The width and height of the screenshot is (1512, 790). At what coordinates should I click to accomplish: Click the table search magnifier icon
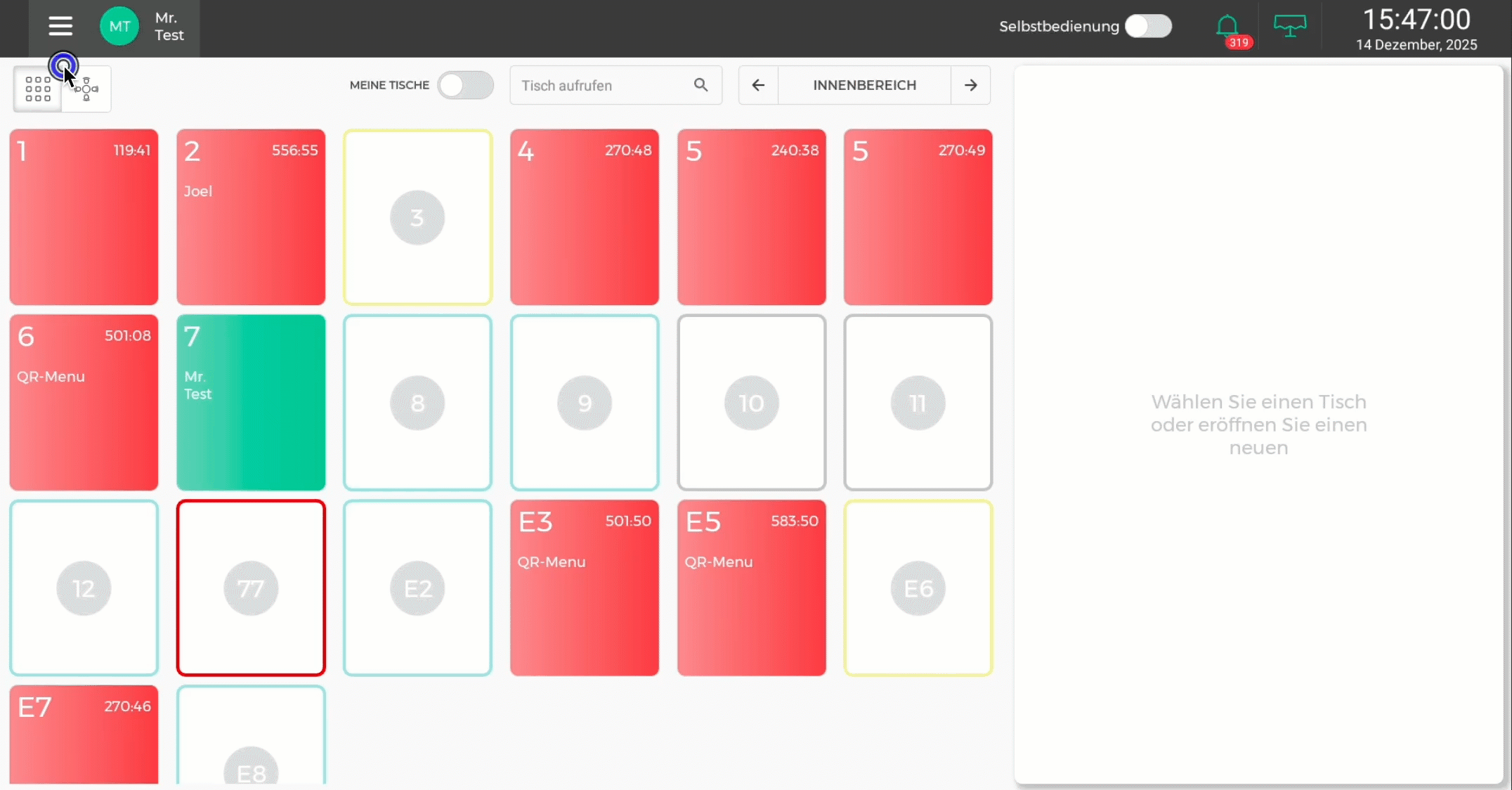[x=700, y=85]
